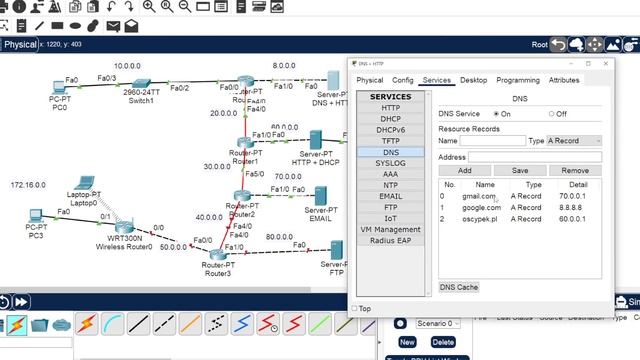Select EMAIL service

click(391, 196)
